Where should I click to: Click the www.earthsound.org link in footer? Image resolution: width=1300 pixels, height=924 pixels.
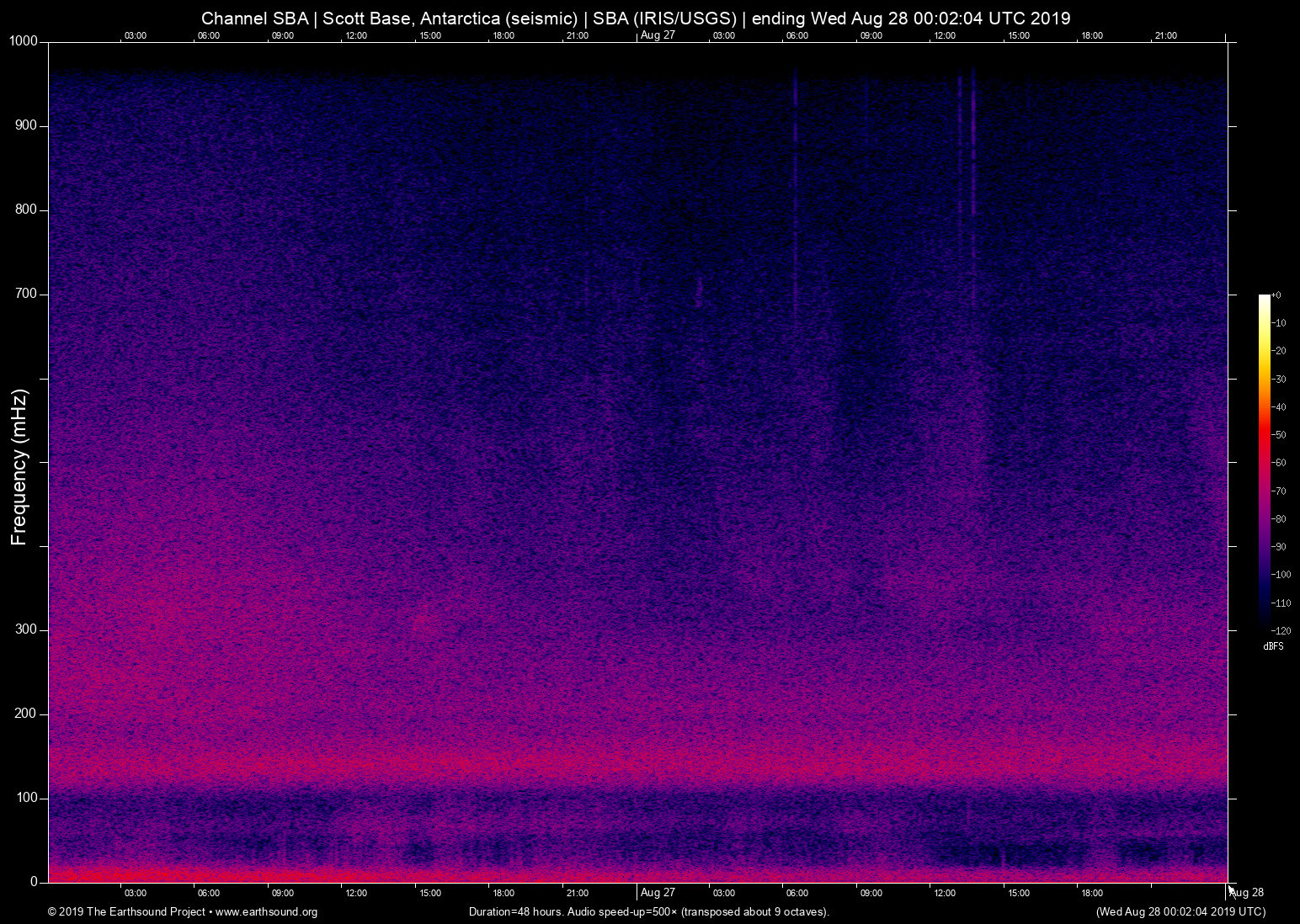pos(266,912)
